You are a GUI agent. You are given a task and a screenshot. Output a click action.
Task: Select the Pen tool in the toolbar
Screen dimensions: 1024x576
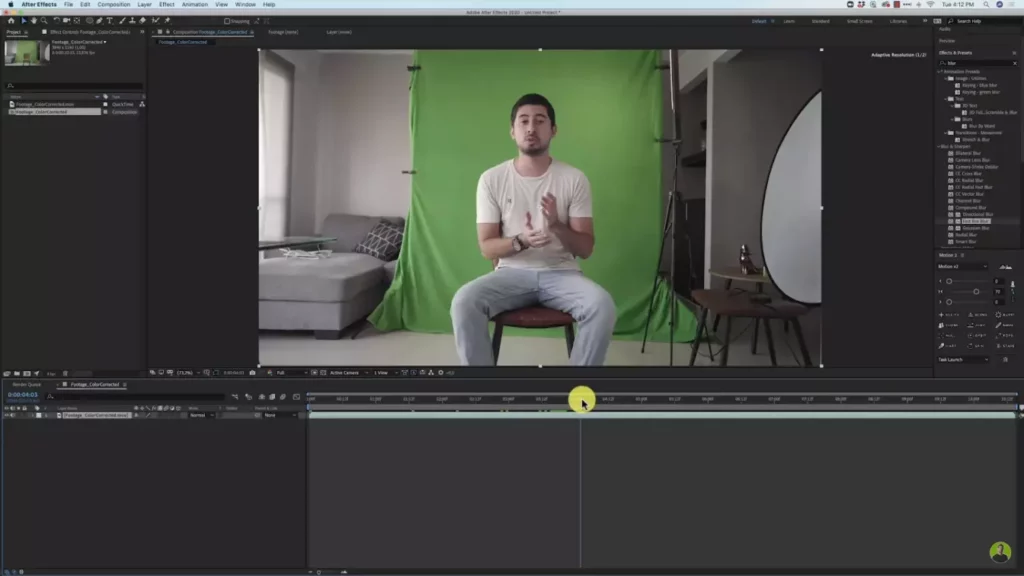[x=98, y=20]
